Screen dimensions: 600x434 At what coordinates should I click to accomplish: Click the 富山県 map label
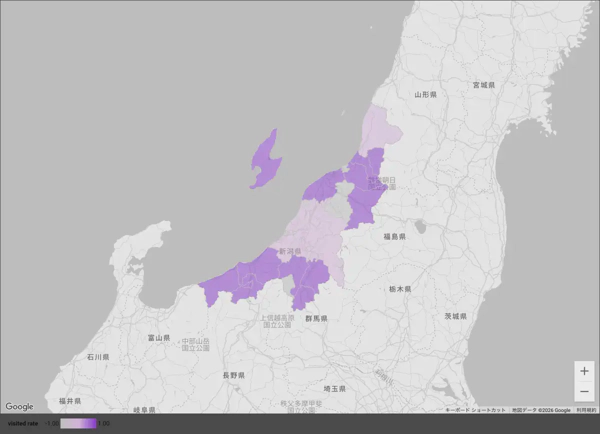click(x=159, y=338)
